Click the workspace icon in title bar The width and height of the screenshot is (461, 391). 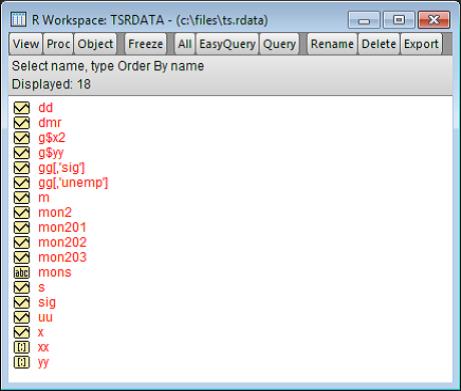(x=18, y=20)
